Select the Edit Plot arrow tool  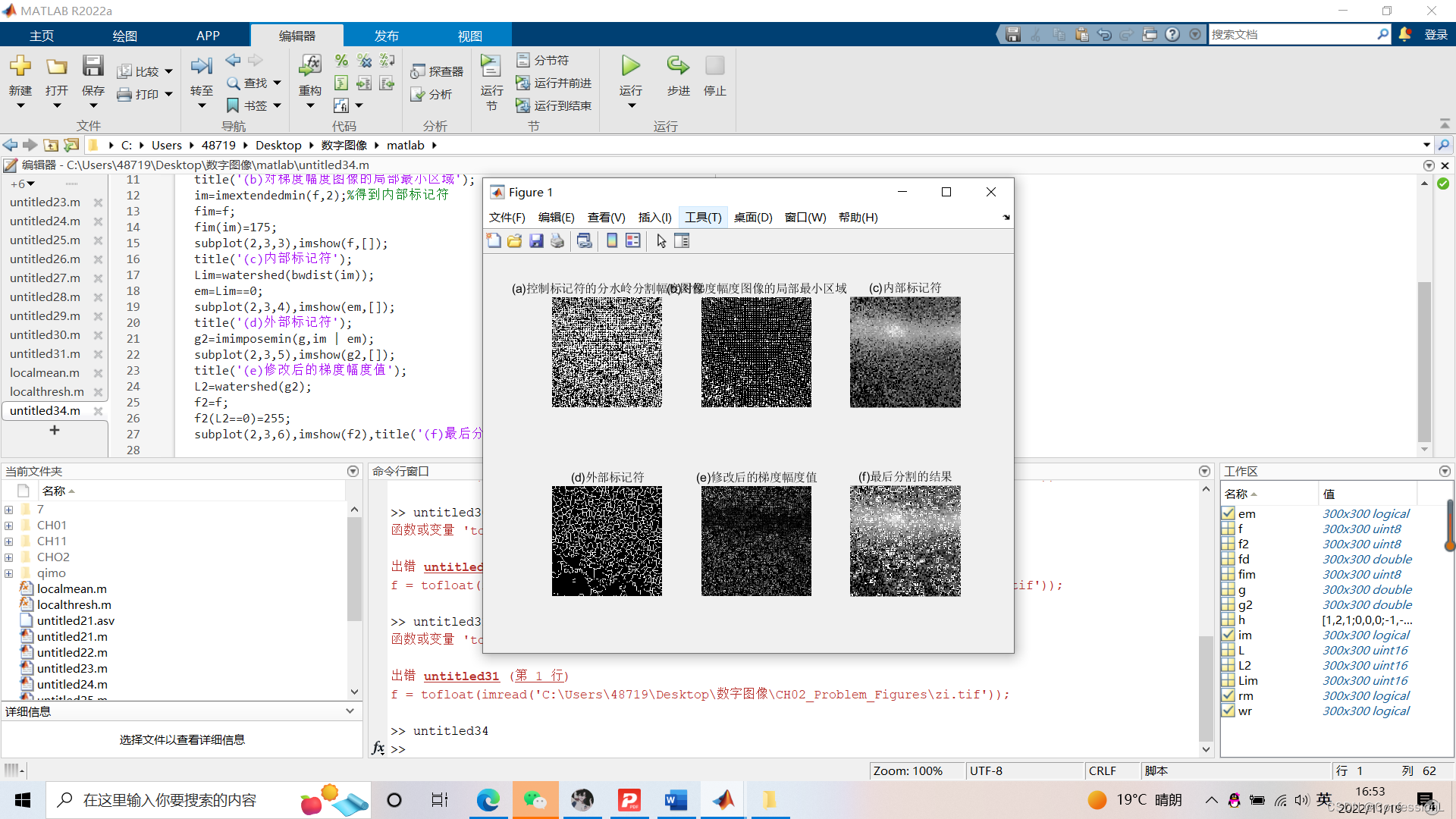click(x=661, y=241)
